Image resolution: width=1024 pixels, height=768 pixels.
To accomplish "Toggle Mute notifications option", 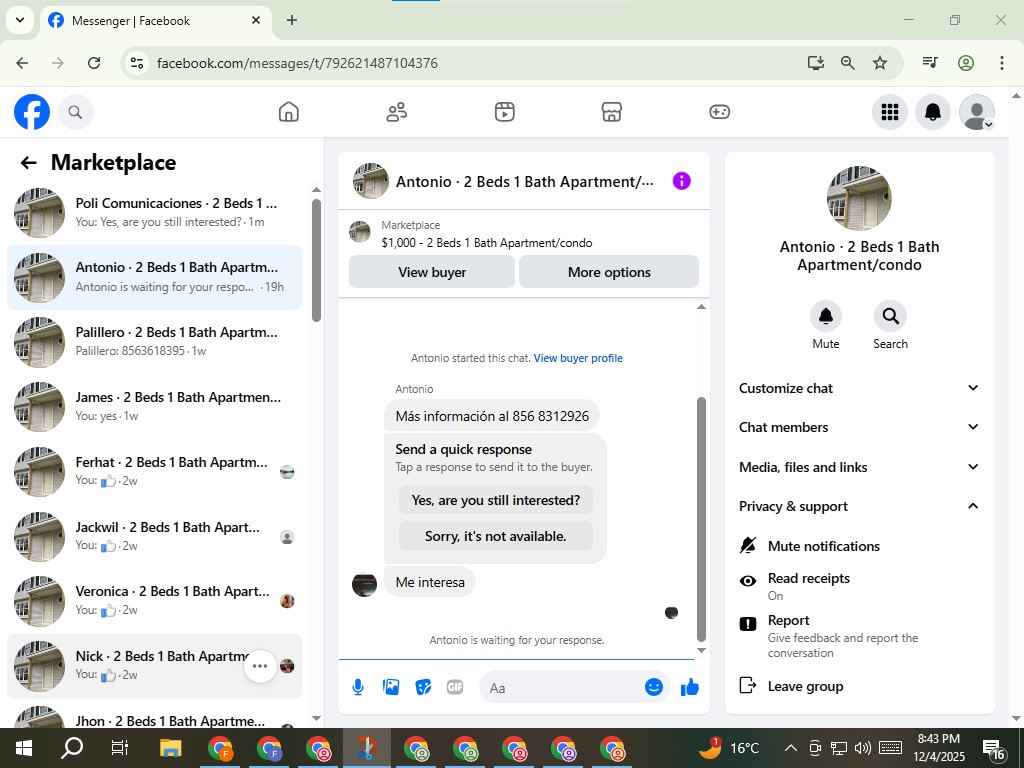I will (x=859, y=546).
